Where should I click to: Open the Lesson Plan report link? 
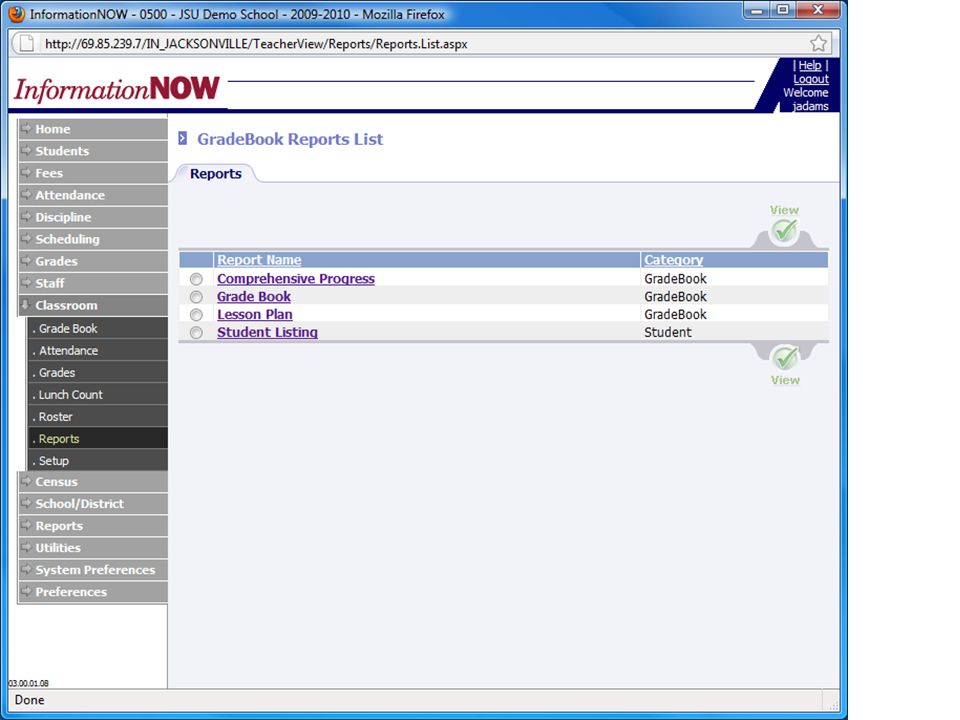255,314
